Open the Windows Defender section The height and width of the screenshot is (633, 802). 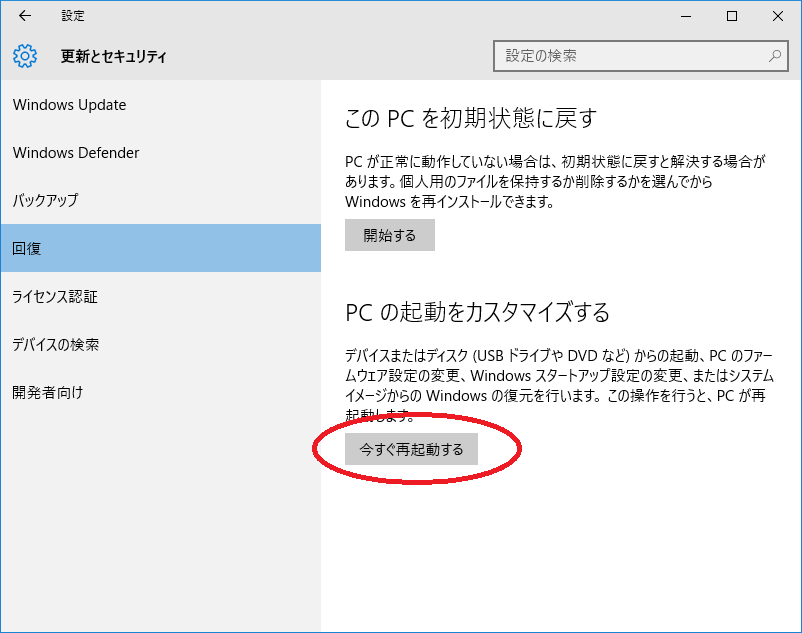[x=161, y=152]
